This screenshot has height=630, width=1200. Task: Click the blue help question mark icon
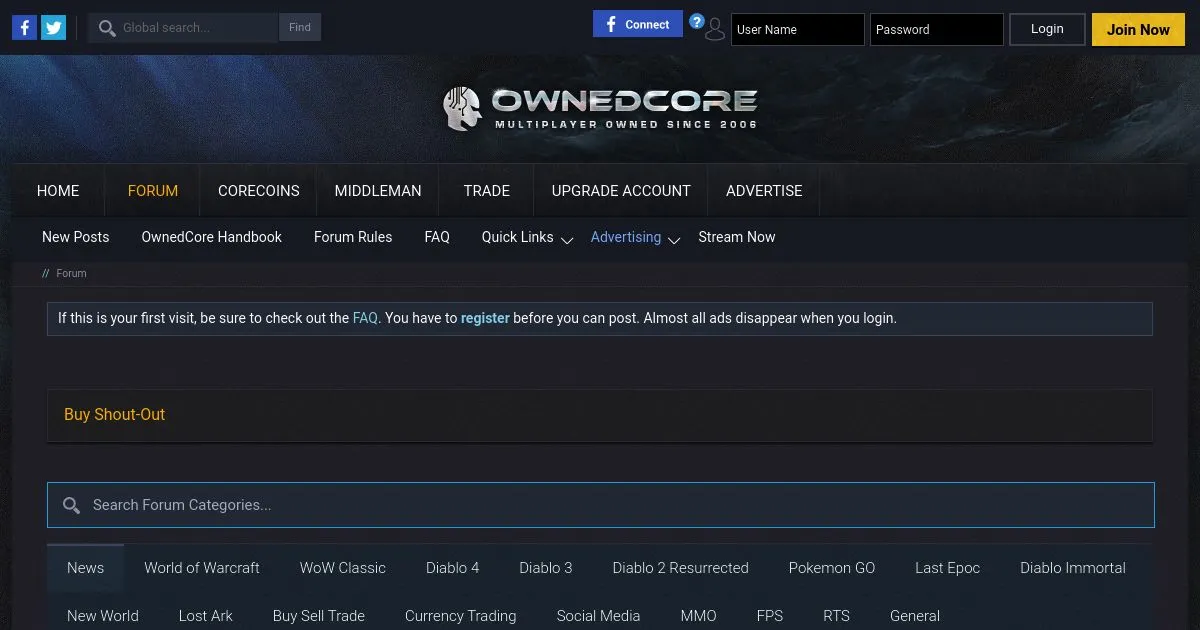coord(697,21)
